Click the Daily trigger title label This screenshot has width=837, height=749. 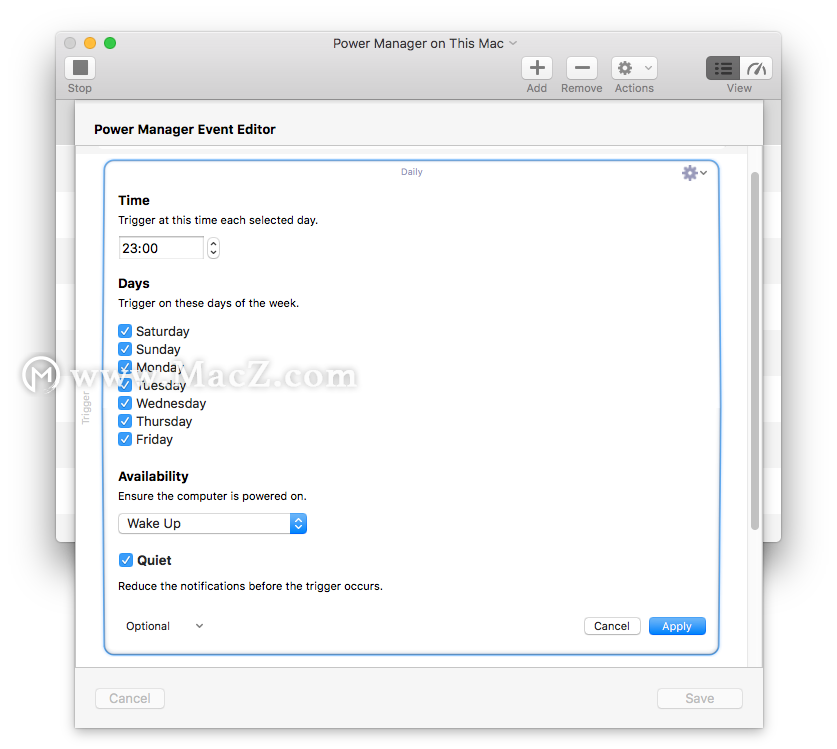point(412,172)
